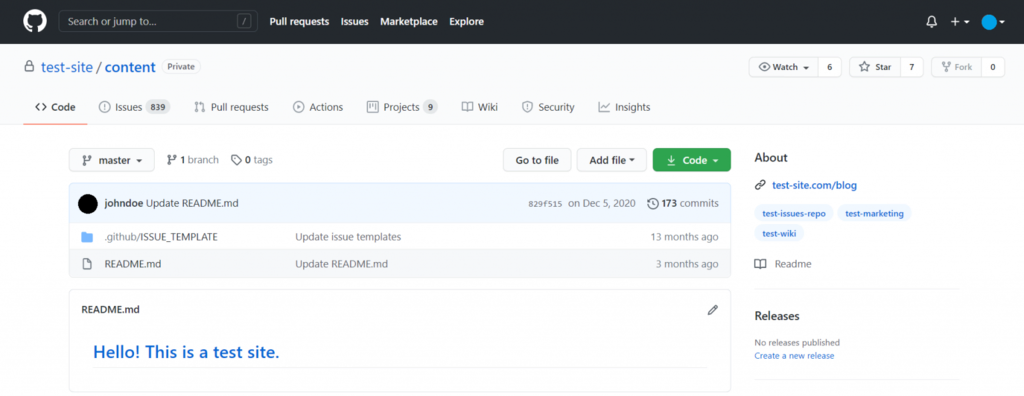Open the master branch selector
This screenshot has width=1024, height=396.
(112, 160)
